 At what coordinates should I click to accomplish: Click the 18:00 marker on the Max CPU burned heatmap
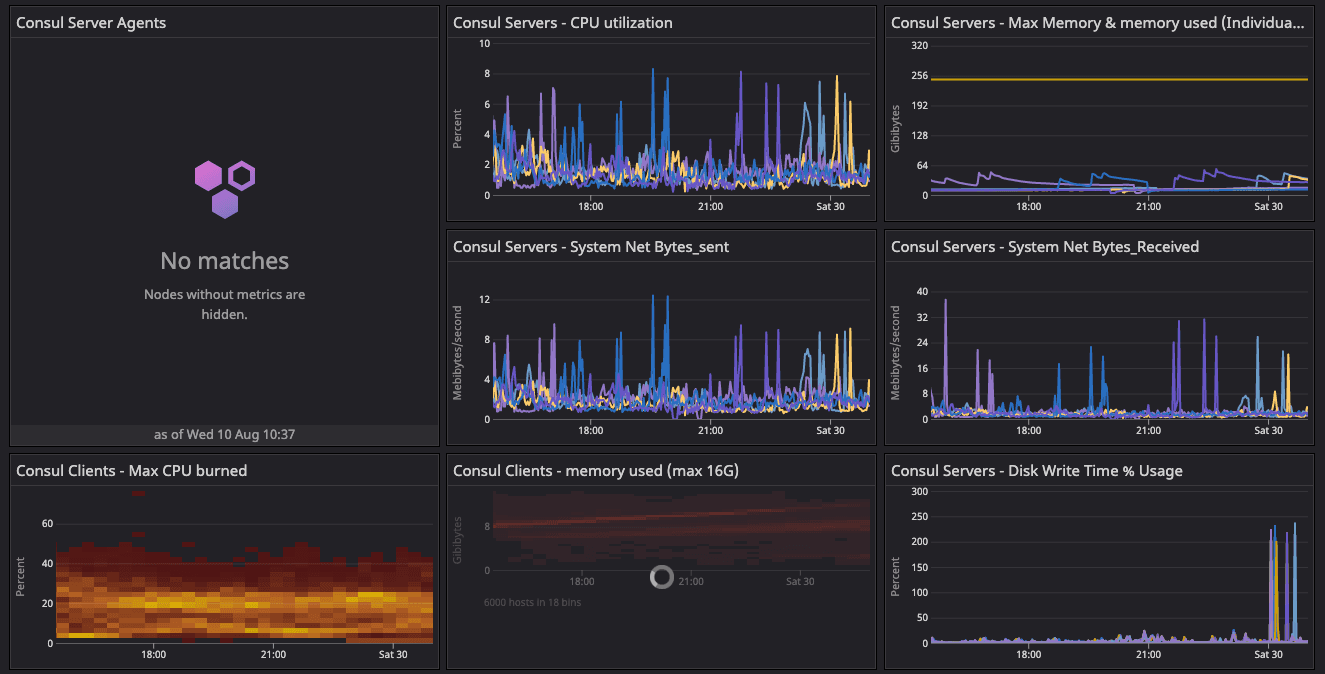coord(153,655)
